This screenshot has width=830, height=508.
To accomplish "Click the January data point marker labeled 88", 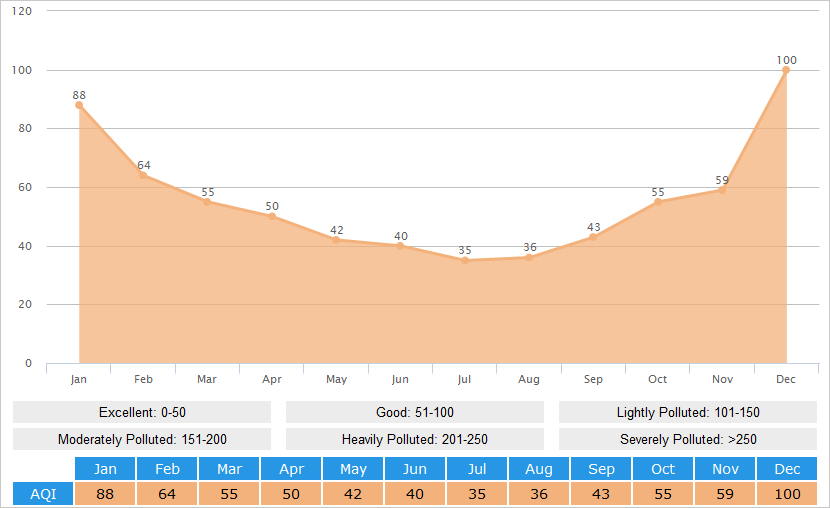I will tap(79, 105).
